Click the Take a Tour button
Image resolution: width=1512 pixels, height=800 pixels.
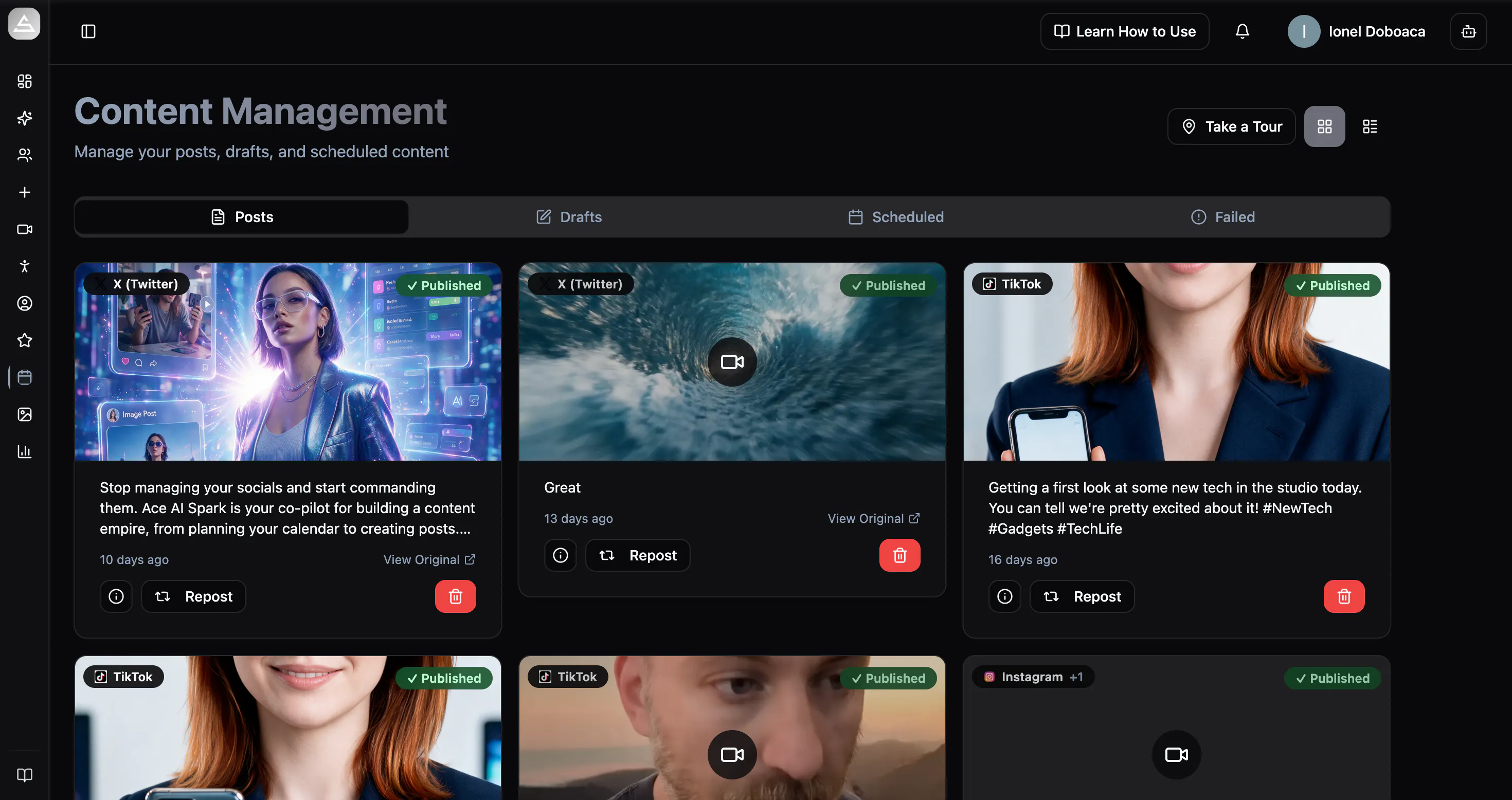pyautogui.click(x=1231, y=126)
